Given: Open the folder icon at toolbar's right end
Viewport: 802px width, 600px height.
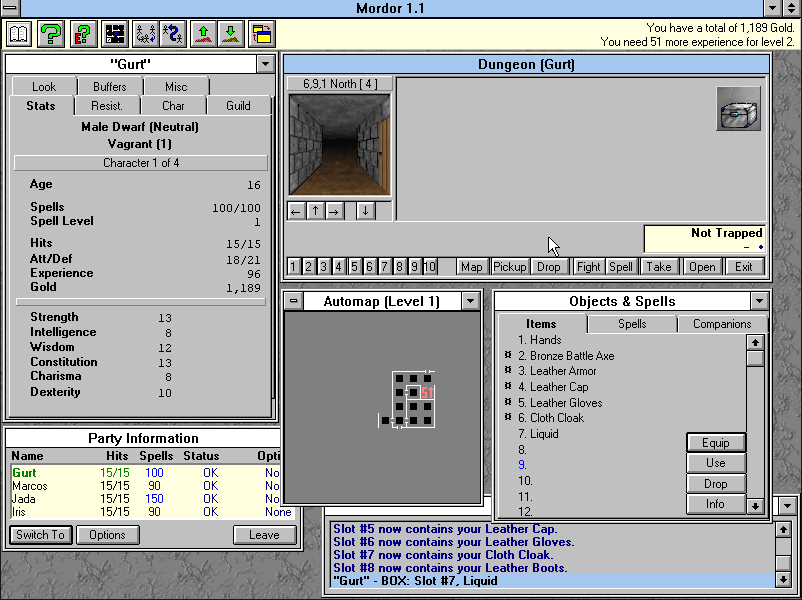Looking at the screenshot, I should click(x=260, y=33).
